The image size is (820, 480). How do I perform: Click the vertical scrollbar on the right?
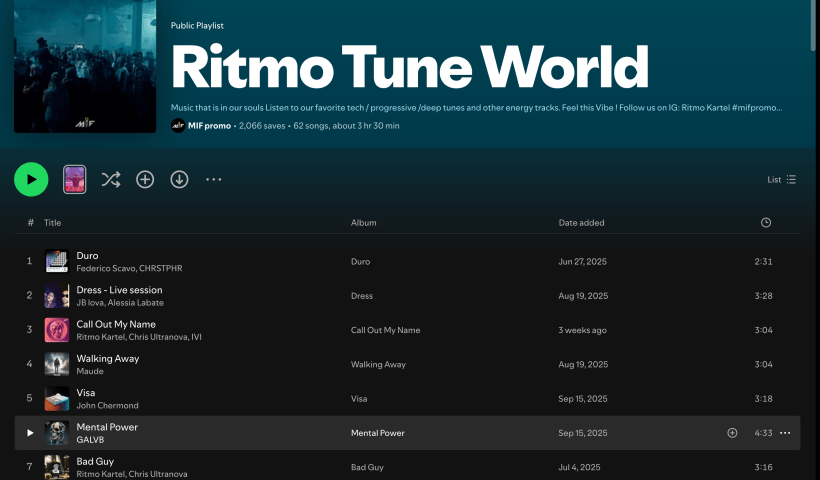(x=814, y=25)
